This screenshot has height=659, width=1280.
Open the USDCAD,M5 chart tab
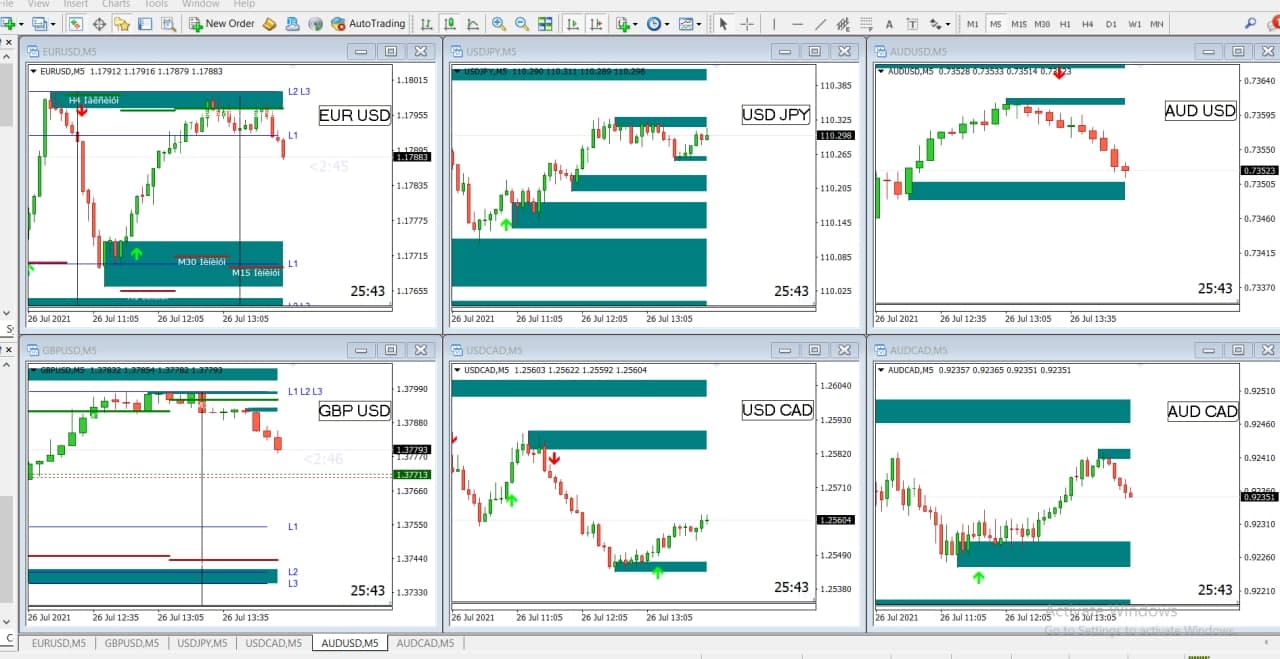tap(273, 643)
